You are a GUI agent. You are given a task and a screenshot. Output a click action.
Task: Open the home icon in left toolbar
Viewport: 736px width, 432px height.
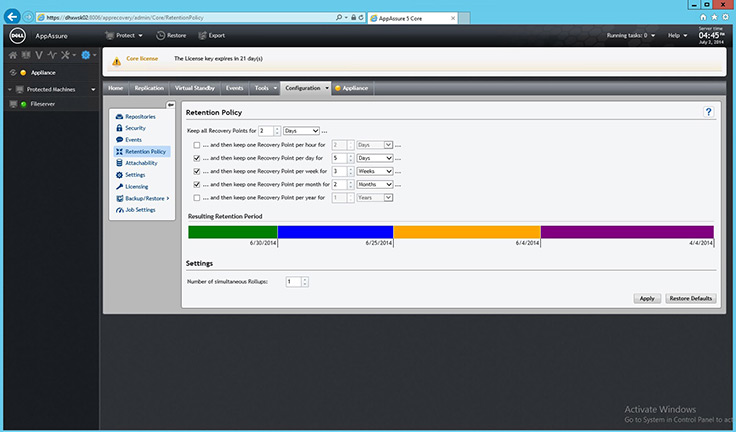13,55
